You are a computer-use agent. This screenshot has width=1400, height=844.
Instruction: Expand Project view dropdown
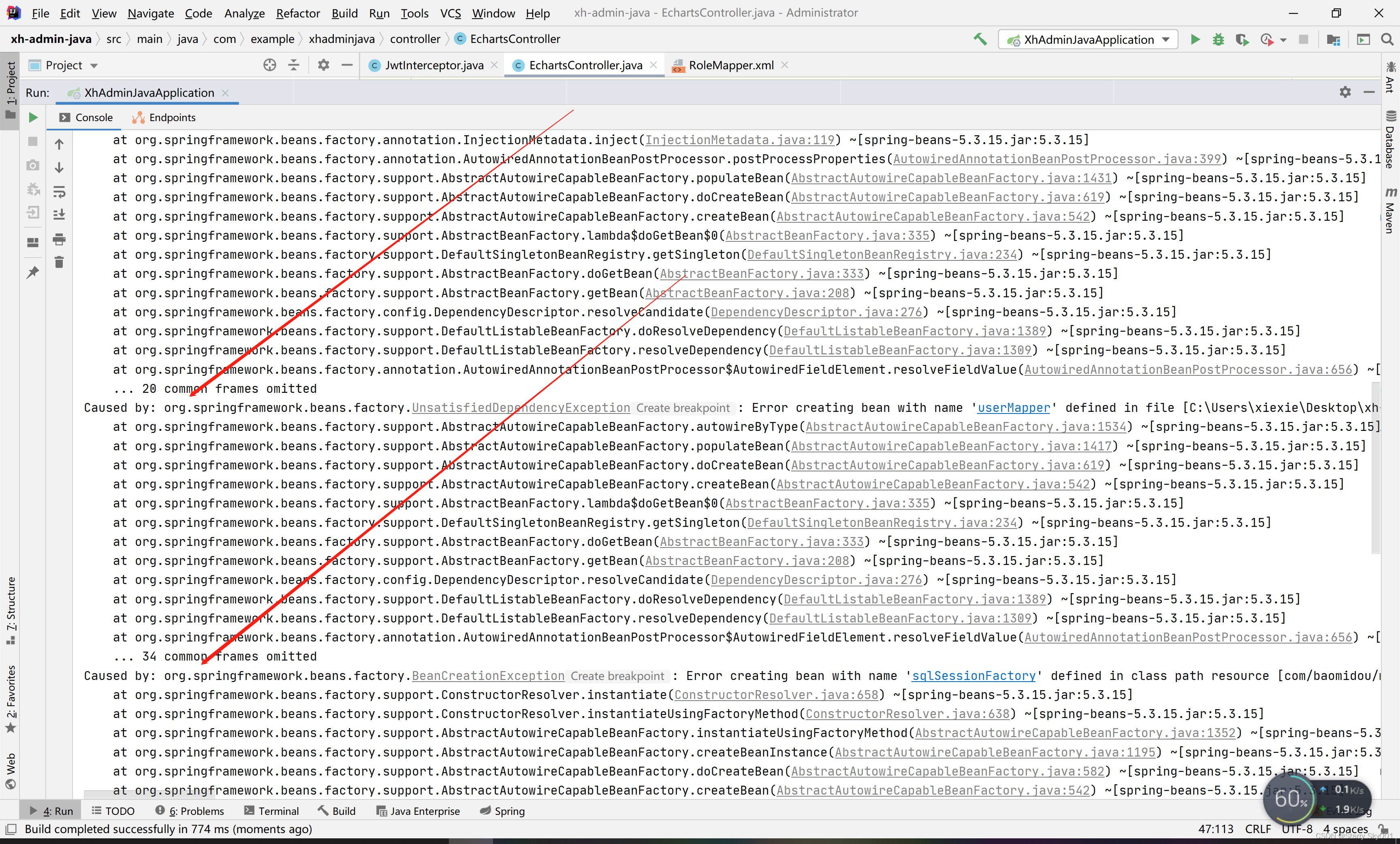point(94,65)
